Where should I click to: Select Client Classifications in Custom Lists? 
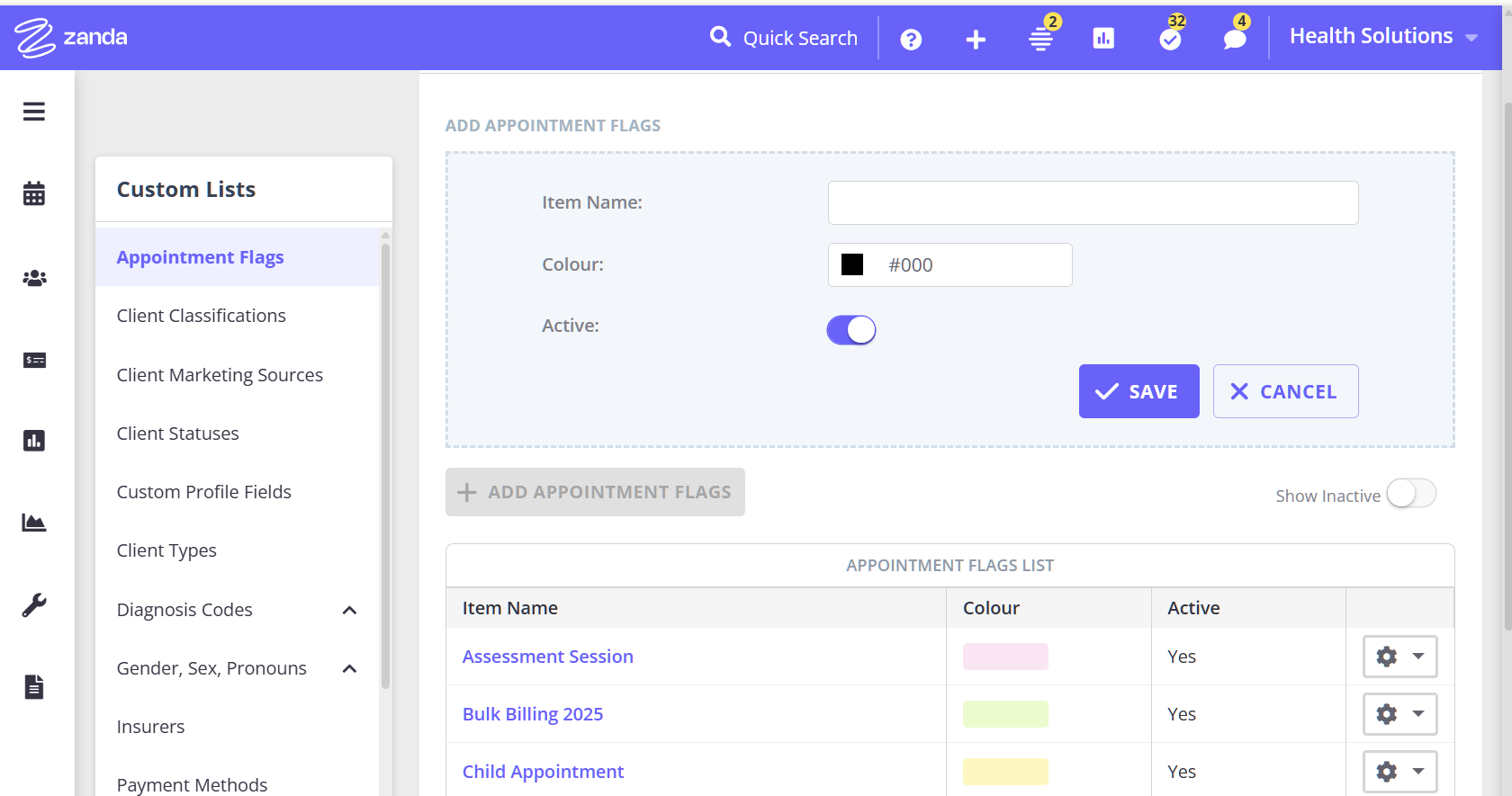tap(201, 316)
